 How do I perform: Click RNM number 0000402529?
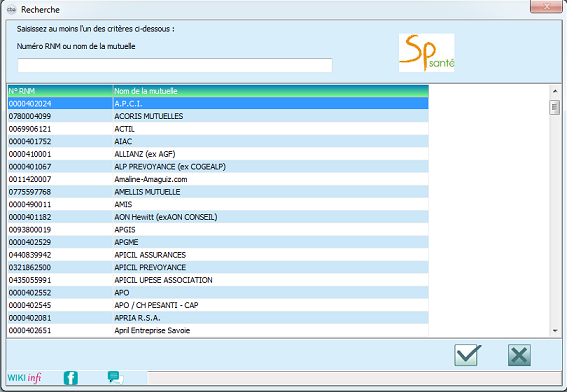[30, 242]
